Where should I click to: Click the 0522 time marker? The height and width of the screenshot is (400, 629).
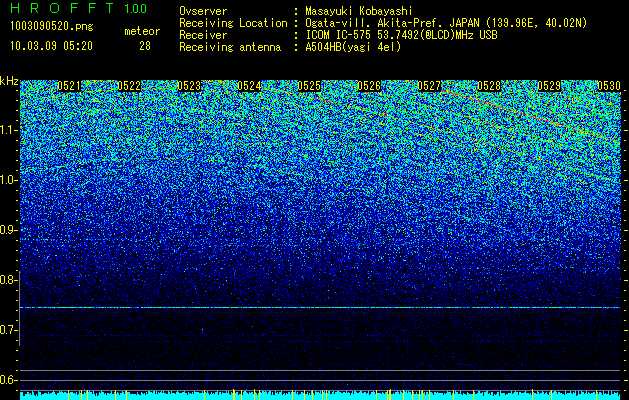tap(129, 86)
